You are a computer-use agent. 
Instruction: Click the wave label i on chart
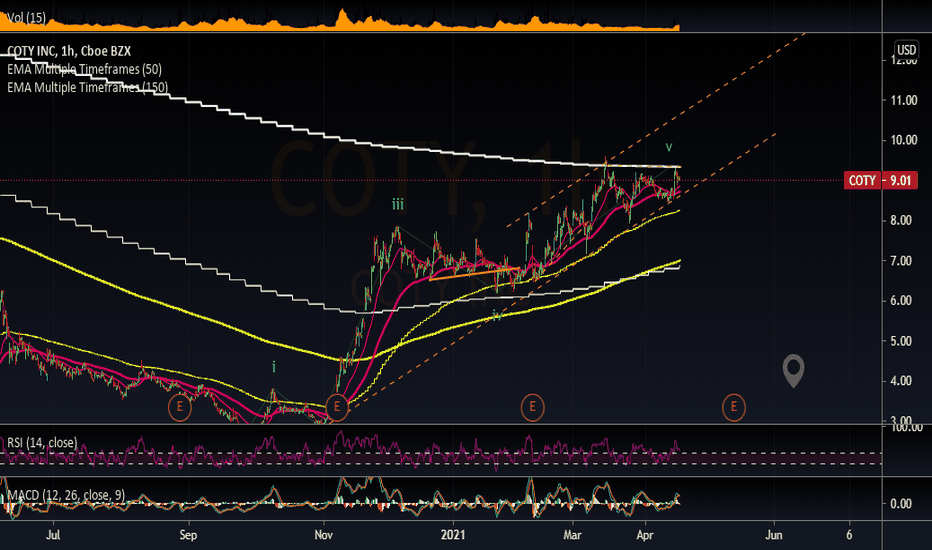tap(273, 366)
